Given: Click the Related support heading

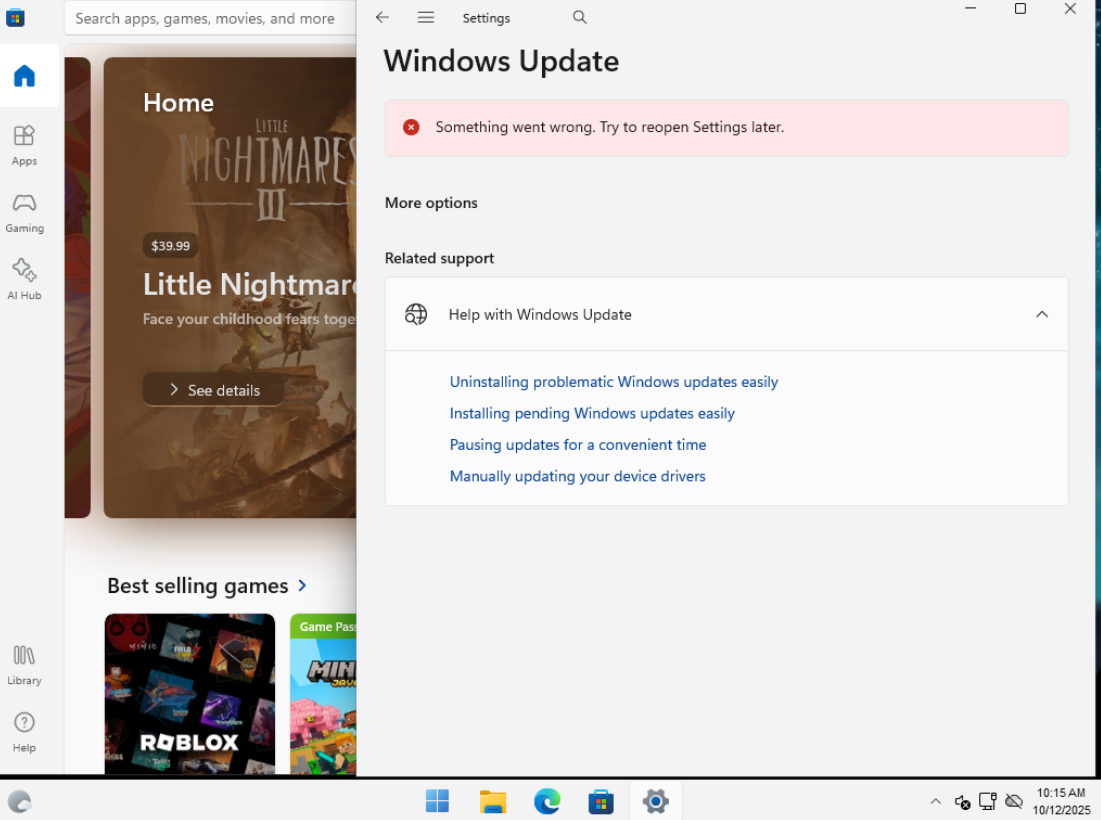Looking at the screenshot, I should (440, 258).
